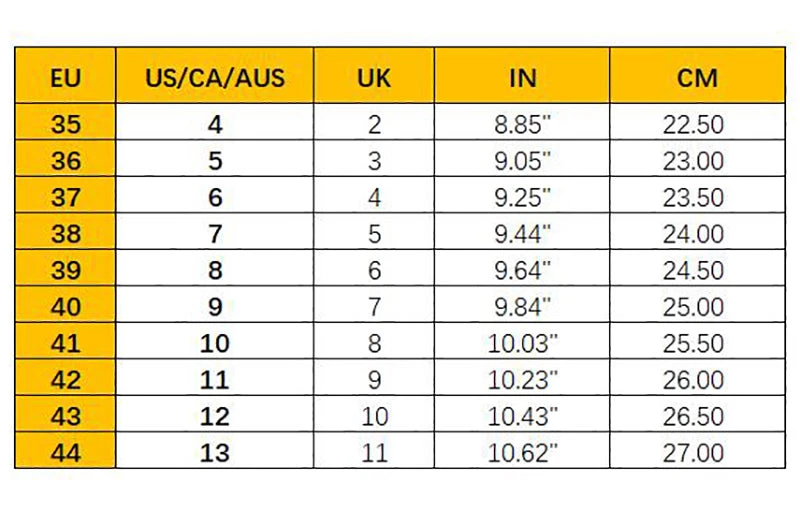Select US/CA/AUS size 12 cell

coord(215,416)
